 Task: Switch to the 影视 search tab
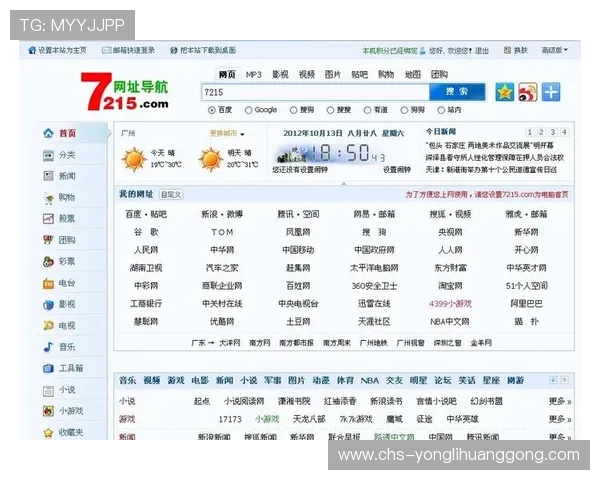tap(280, 75)
